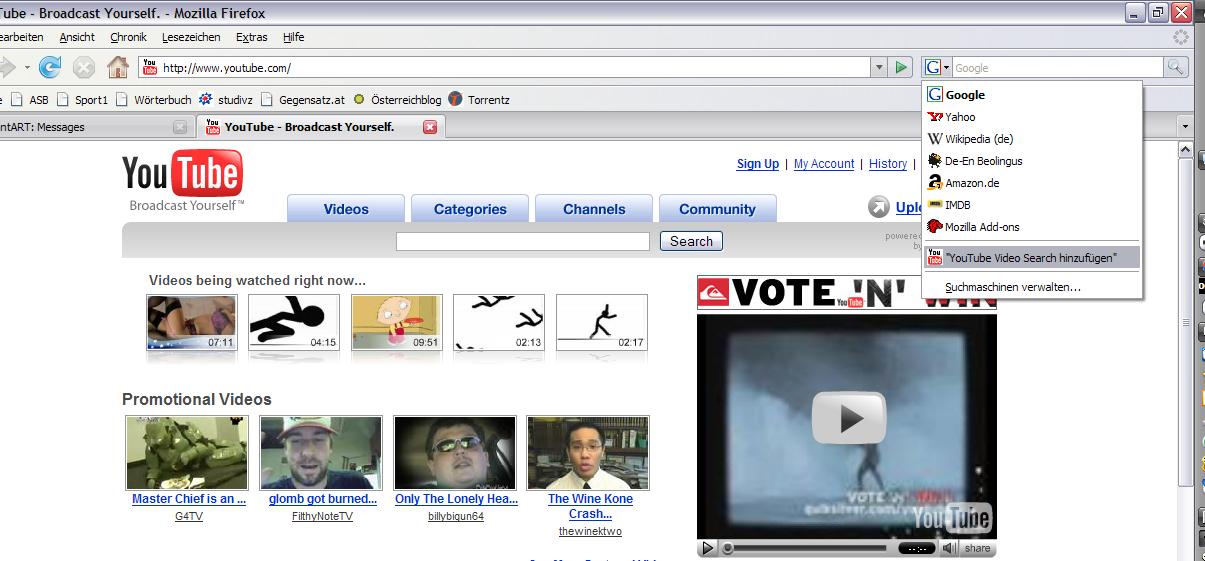Image resolution: width=1205 pixels, height=561 pixels.
Task: Open the address bar history dropdown arrow
Action: pyautogui.click(x=879, y=67)
